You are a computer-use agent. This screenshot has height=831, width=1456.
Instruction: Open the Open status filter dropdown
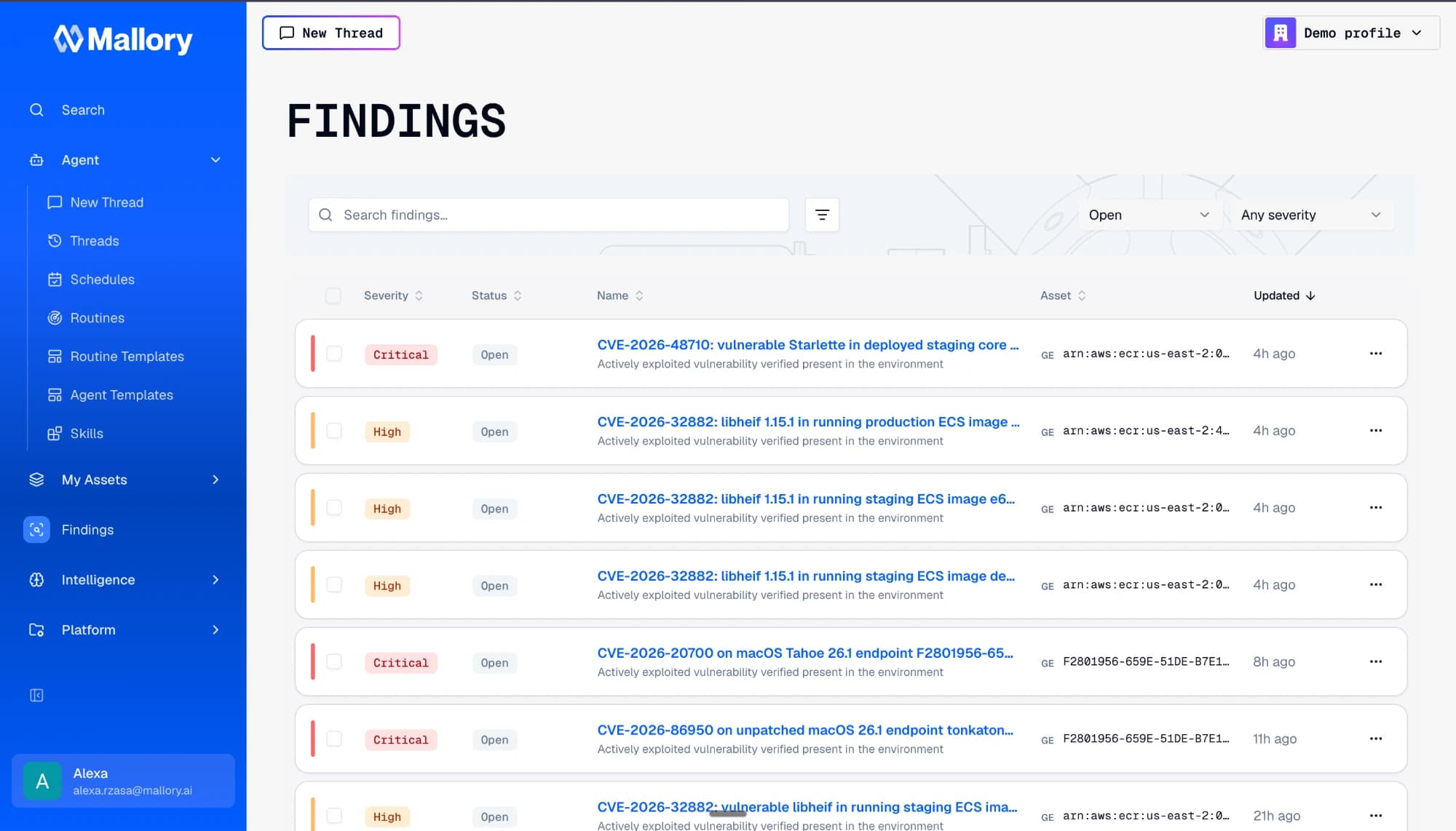pyautogui.click(x=1149, y=215)
